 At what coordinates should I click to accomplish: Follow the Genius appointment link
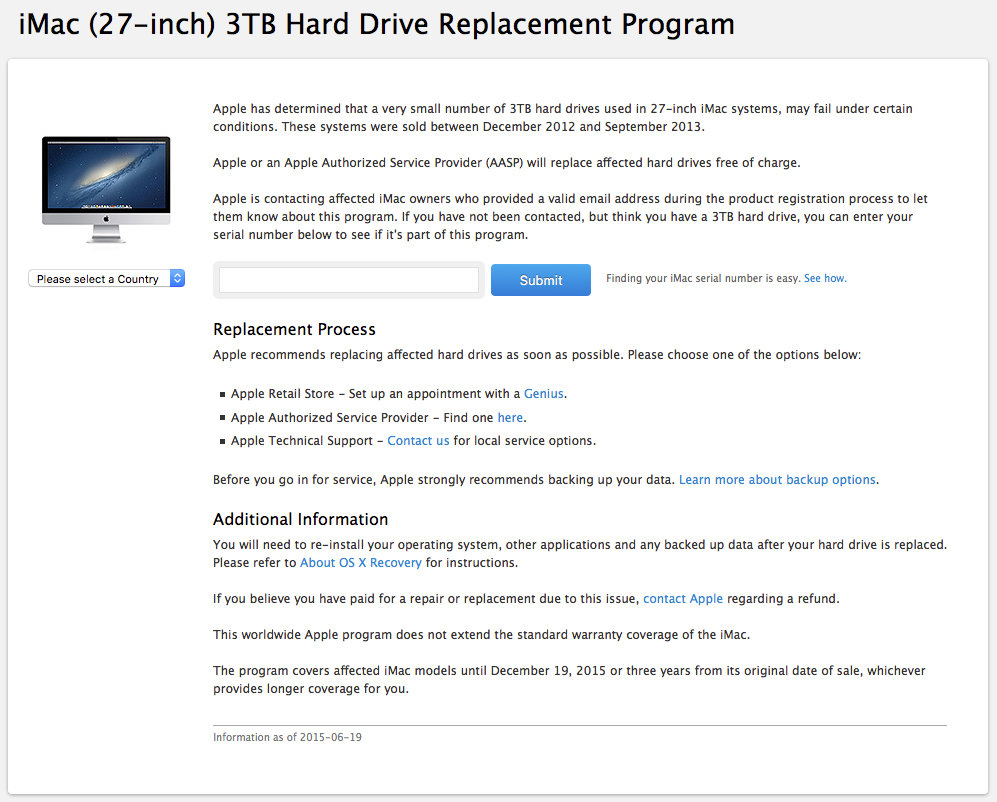[x=544, y=394]
